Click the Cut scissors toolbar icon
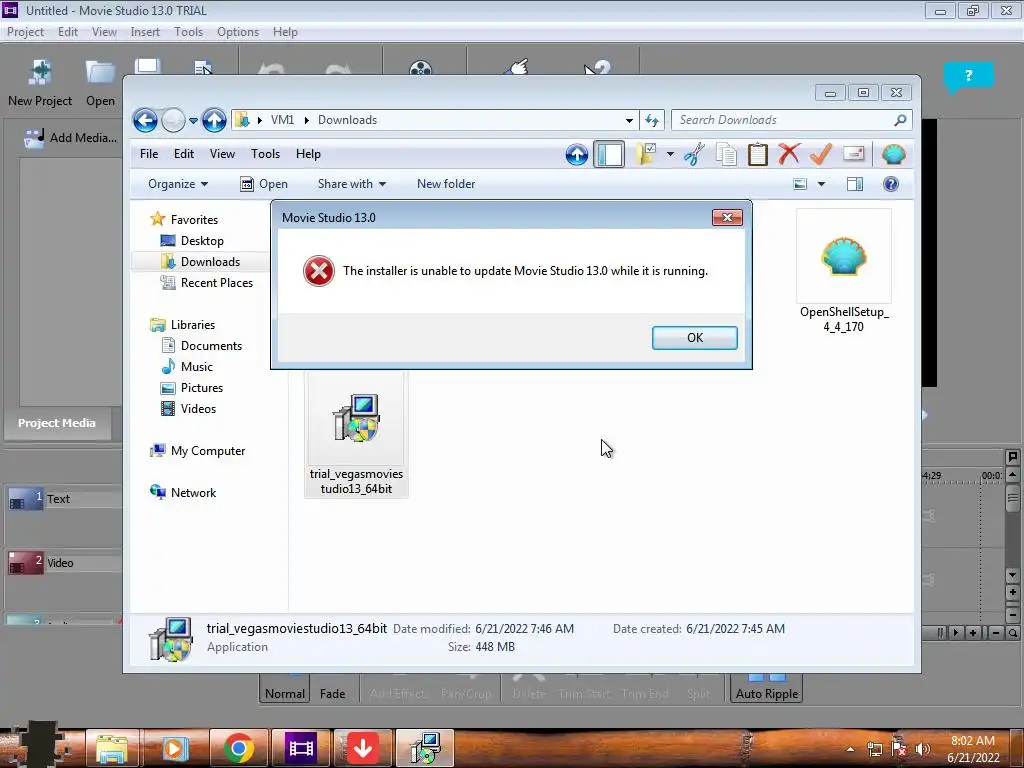Viewport: 1024px width, 768px height. [694, 155]
